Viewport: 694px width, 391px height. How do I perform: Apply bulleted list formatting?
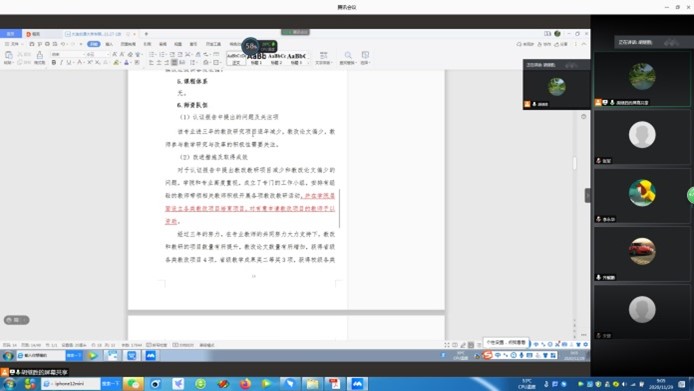(x=152, y=54)
